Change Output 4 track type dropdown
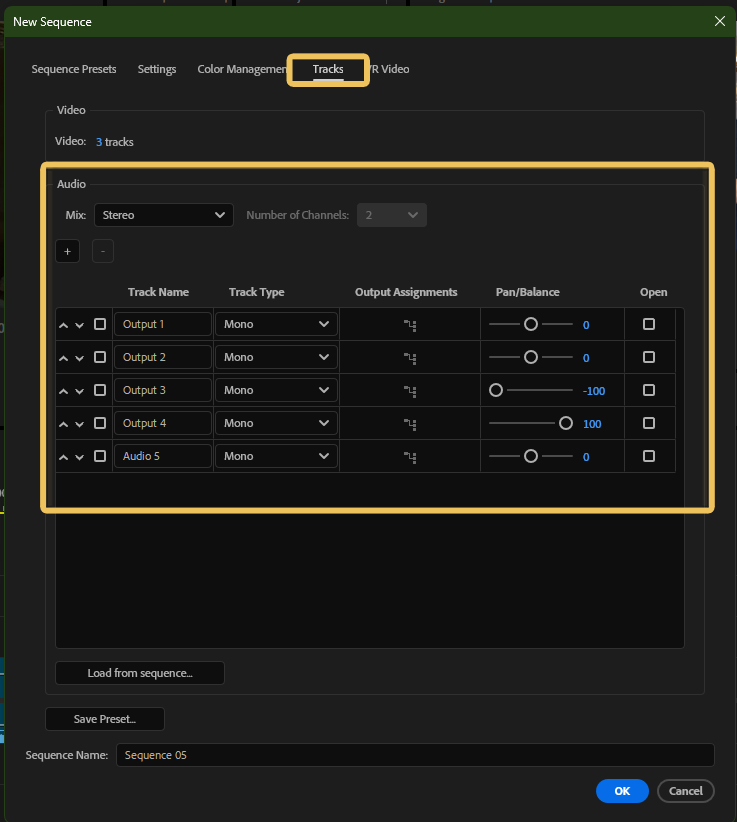 [276, 423]
